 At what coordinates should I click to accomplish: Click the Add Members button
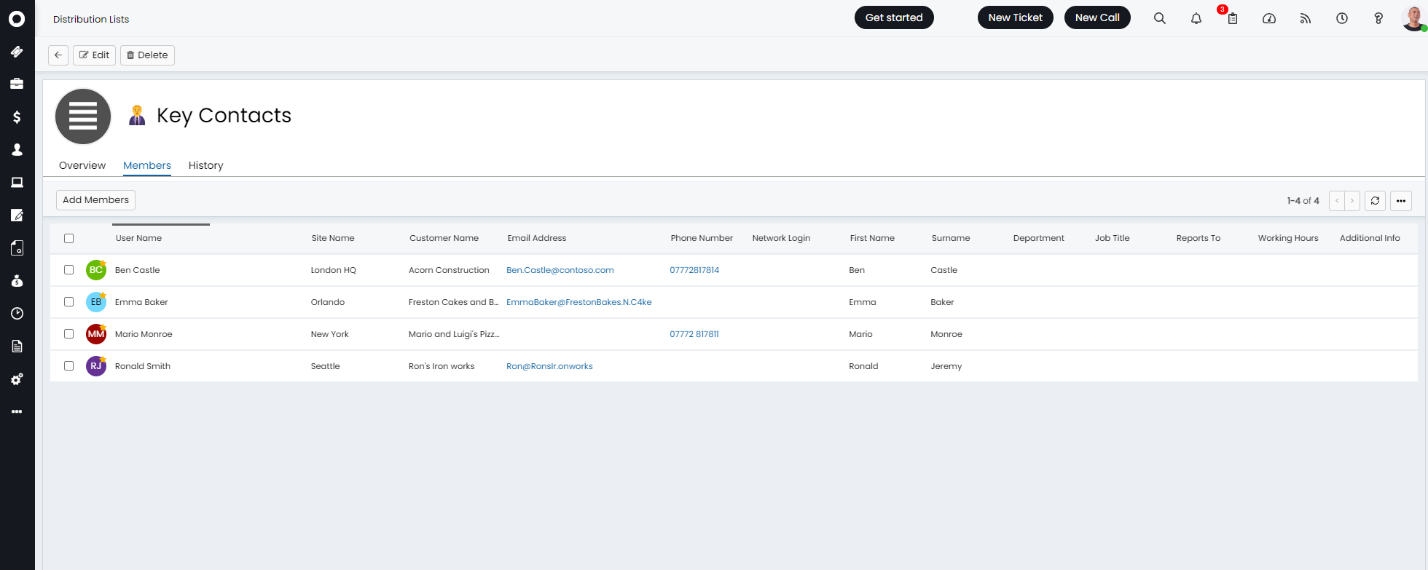95,200
